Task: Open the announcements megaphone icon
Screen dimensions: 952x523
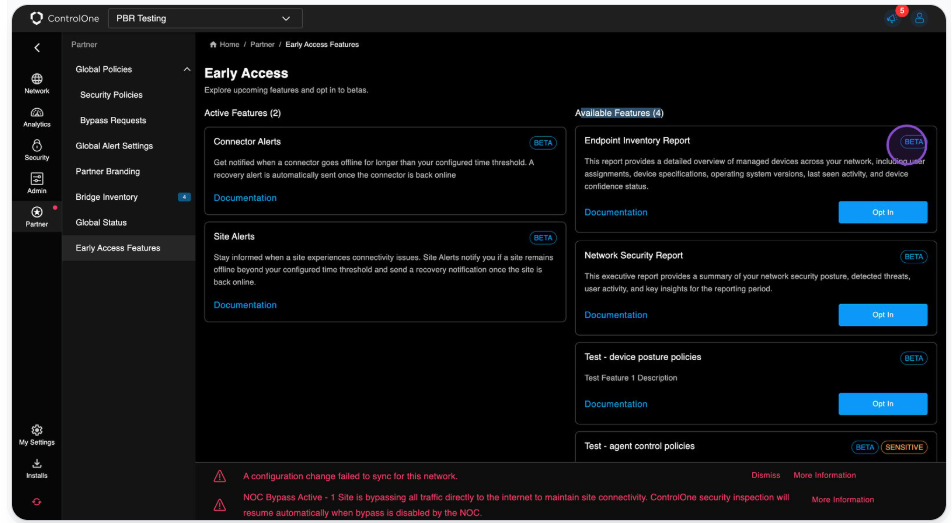Action: 891,19
